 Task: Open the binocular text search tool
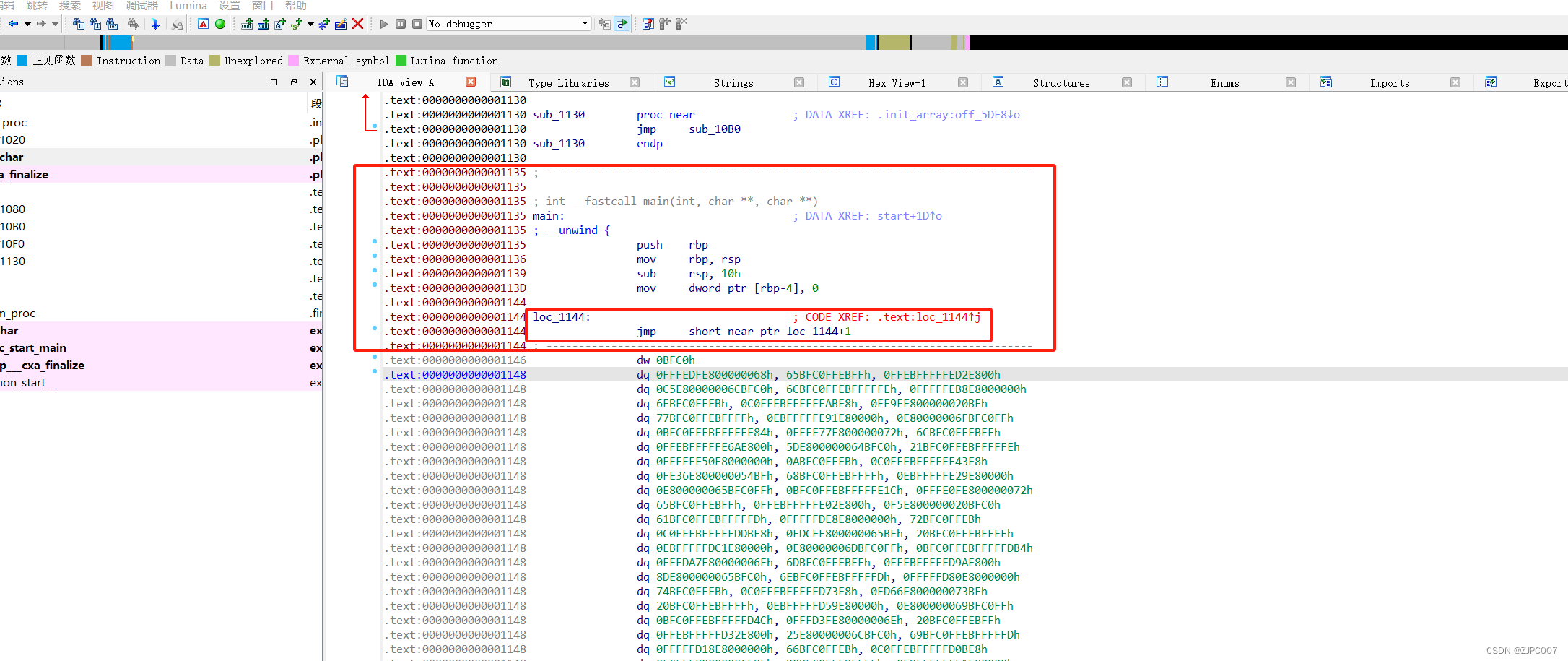(95, 24)
